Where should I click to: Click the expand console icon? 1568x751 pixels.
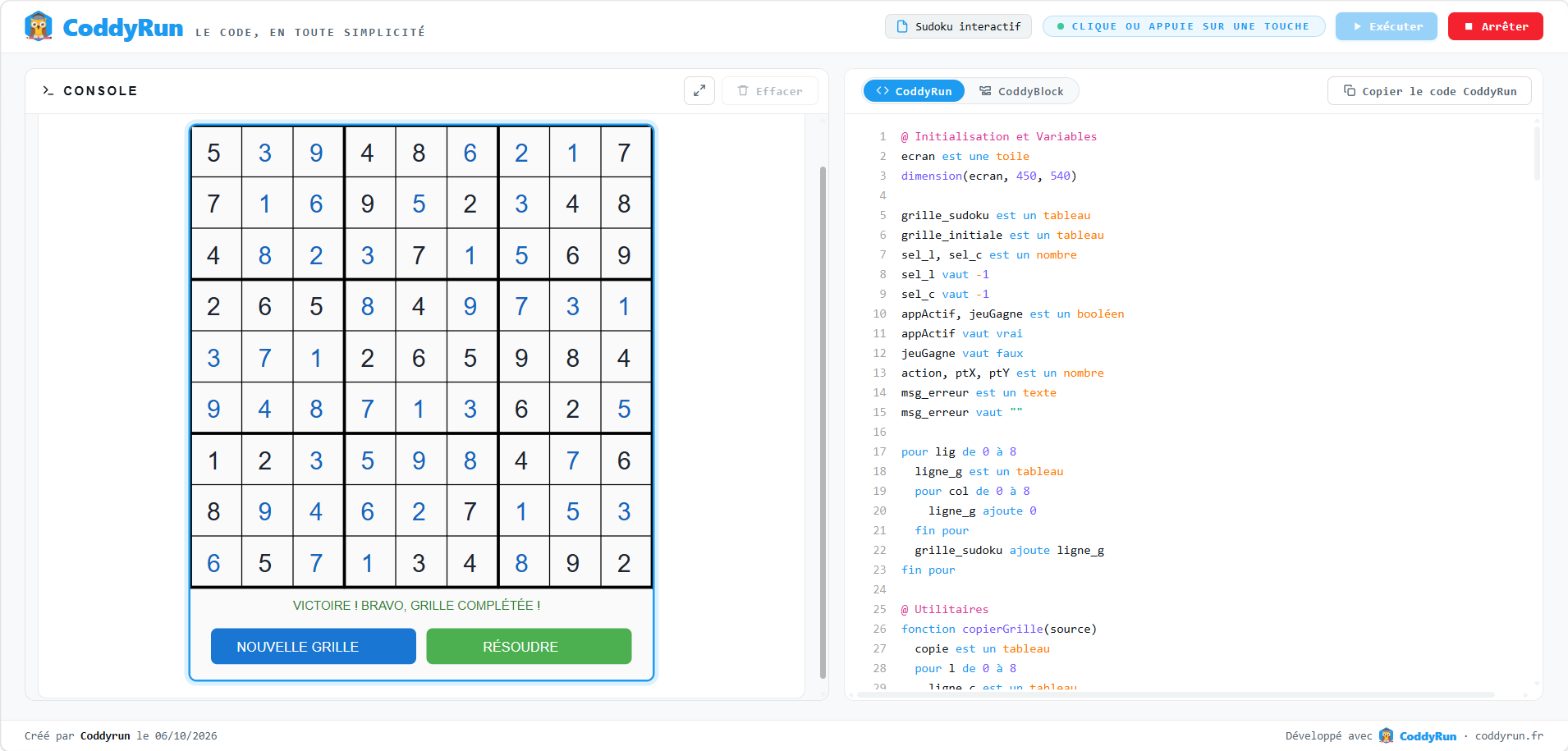[699, 91]
